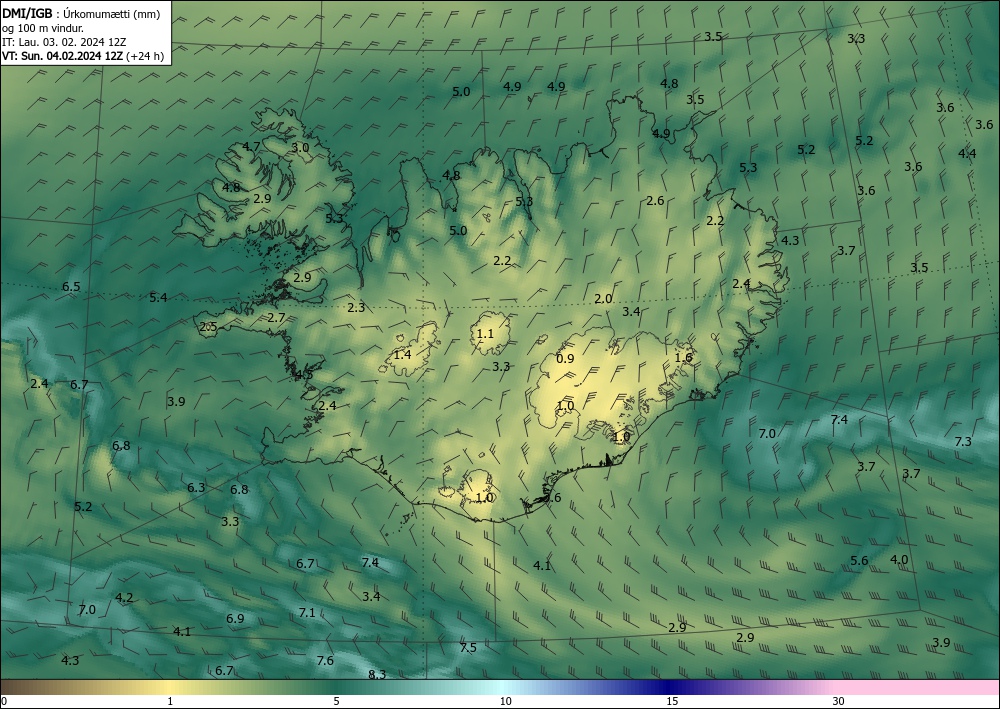The height and width of the screenshot is (709, 1000).
Task: Click the 6.3 value off the southwest coast
Action: point(196,488)
